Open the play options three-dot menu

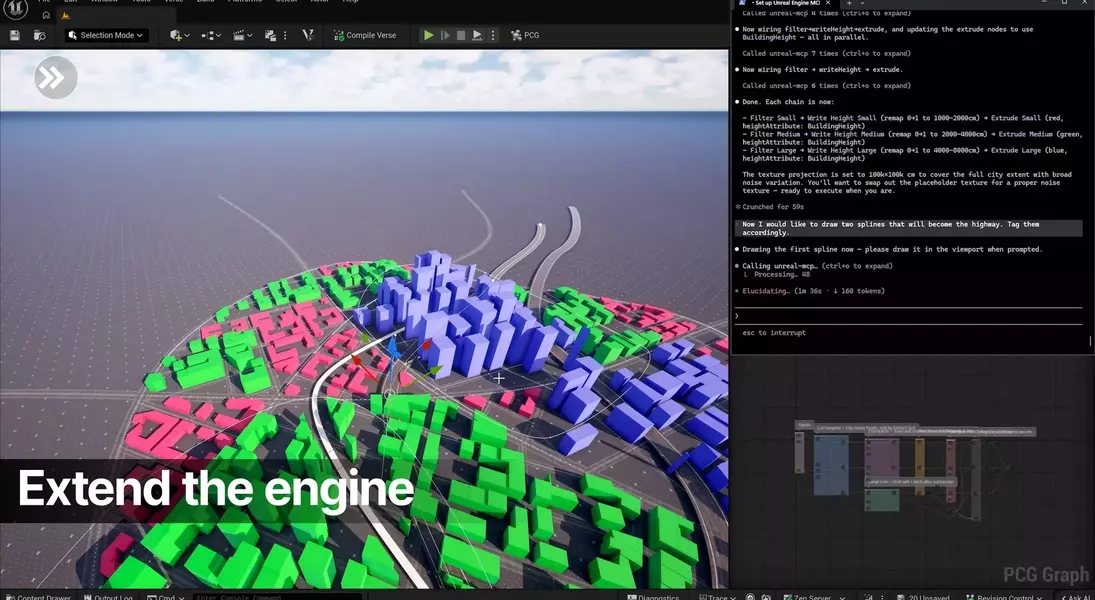click(492, 35)
